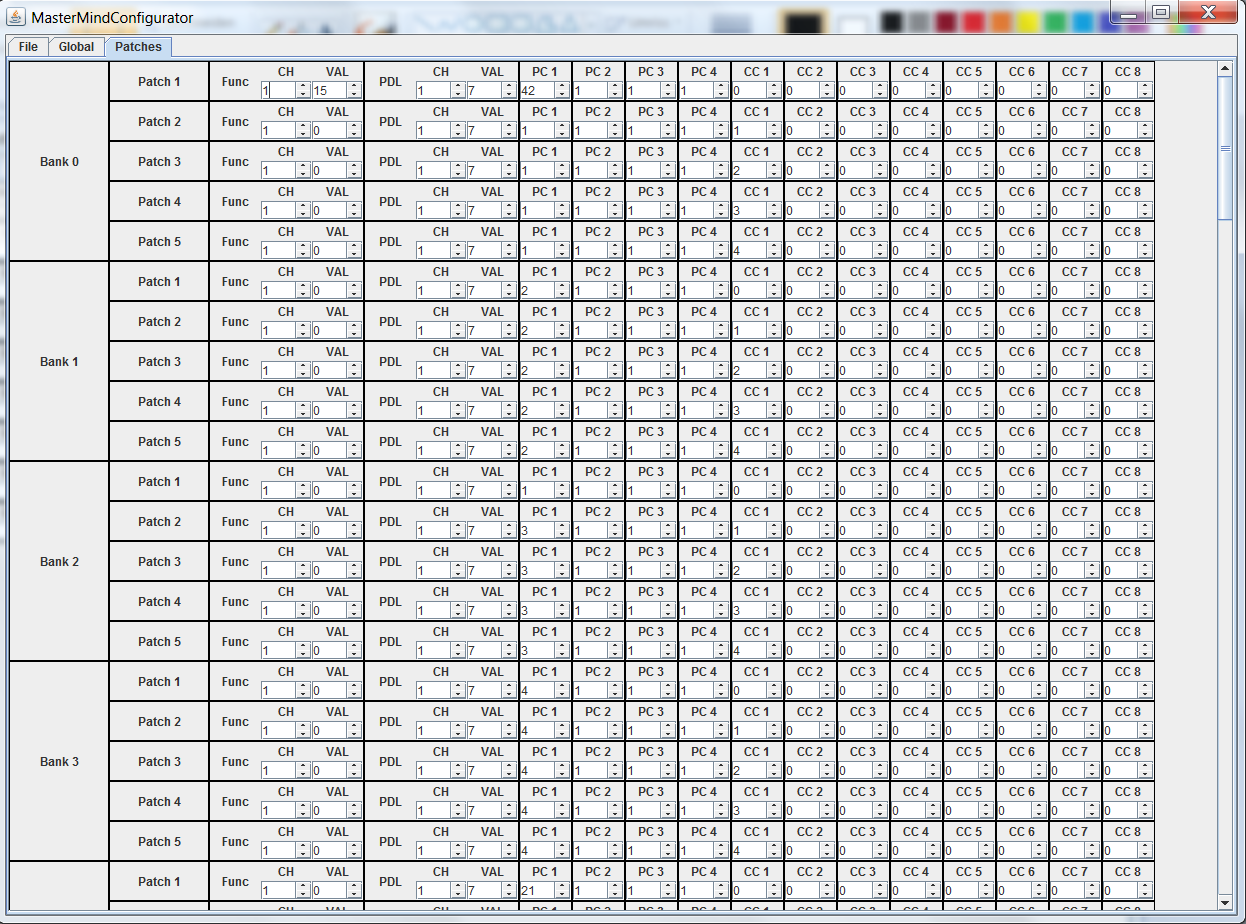The image size is (1246, 924).
Task: Click Bank 1 Patch 2 CC 4 field
Action: pyautogui.click(x=910, y=330)
